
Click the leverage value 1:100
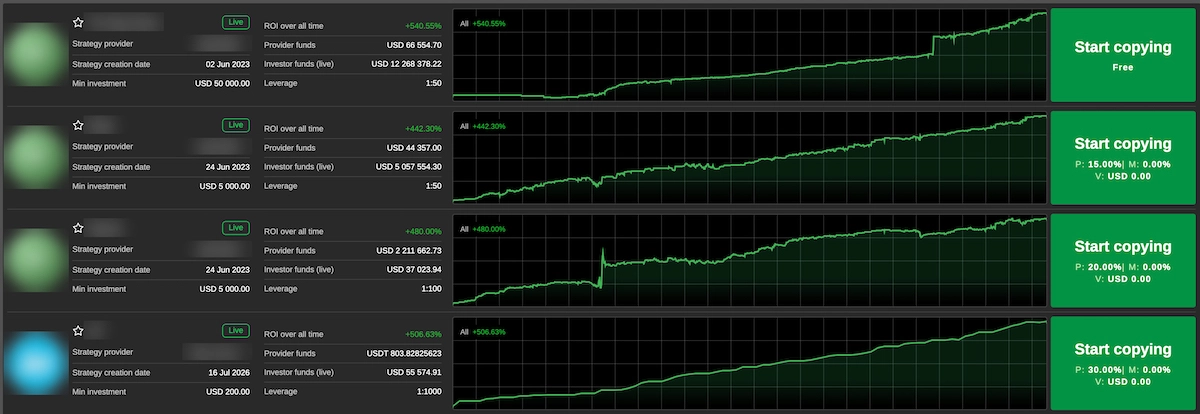pyautogui.click(x=431, y=289)
